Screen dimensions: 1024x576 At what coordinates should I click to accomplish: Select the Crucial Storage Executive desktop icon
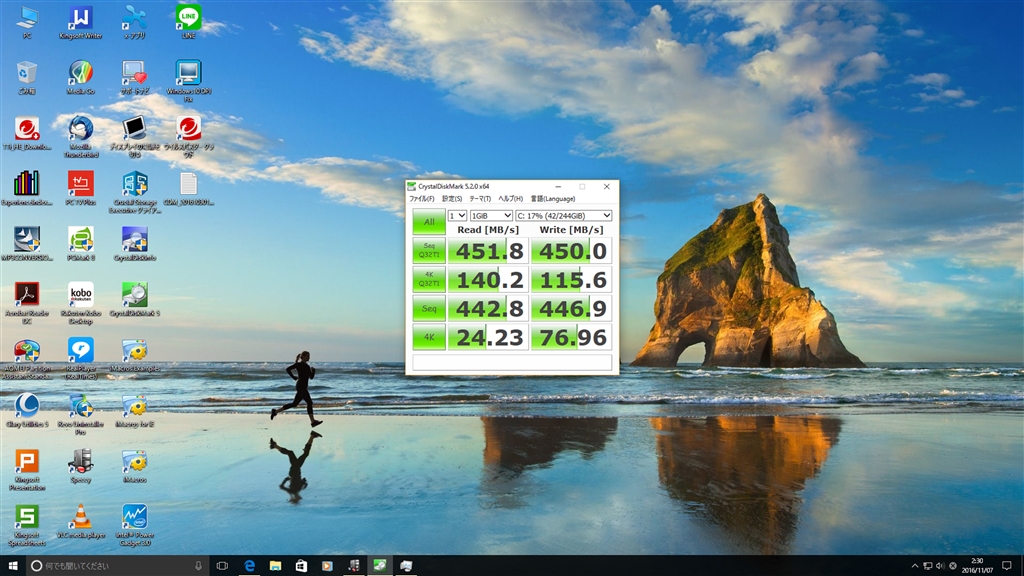coord(135,192)
